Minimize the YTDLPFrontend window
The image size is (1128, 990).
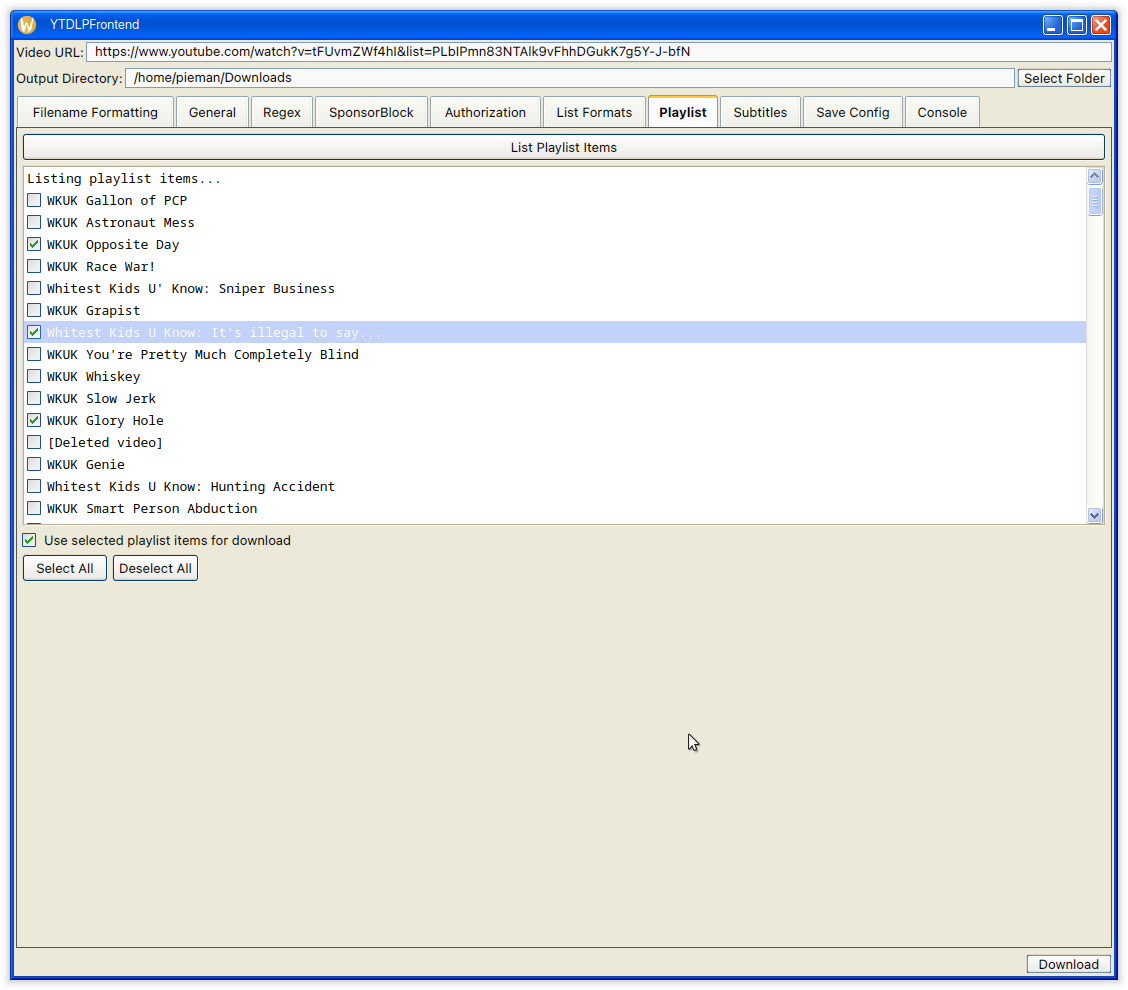coord(1052,25)
